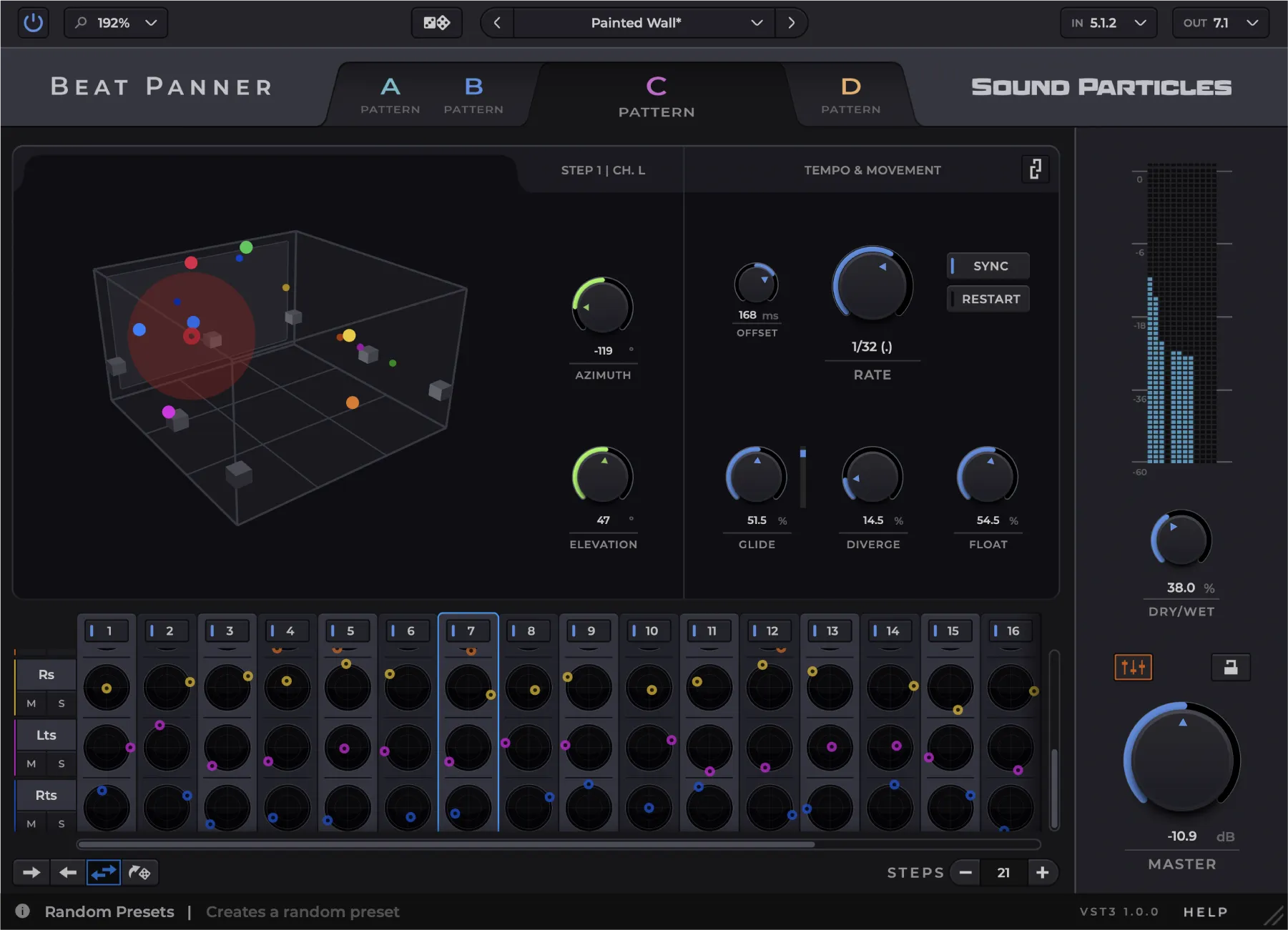Click the HELP link

(1205, 911)
